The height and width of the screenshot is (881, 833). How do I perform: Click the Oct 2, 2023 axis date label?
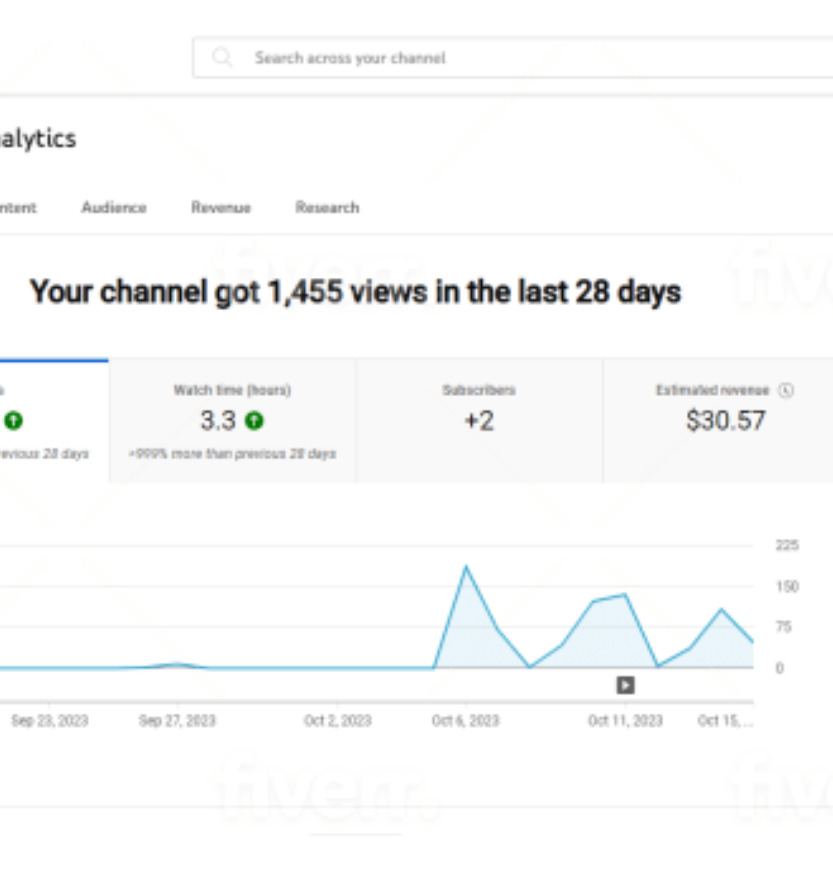[x=338, y=721]
